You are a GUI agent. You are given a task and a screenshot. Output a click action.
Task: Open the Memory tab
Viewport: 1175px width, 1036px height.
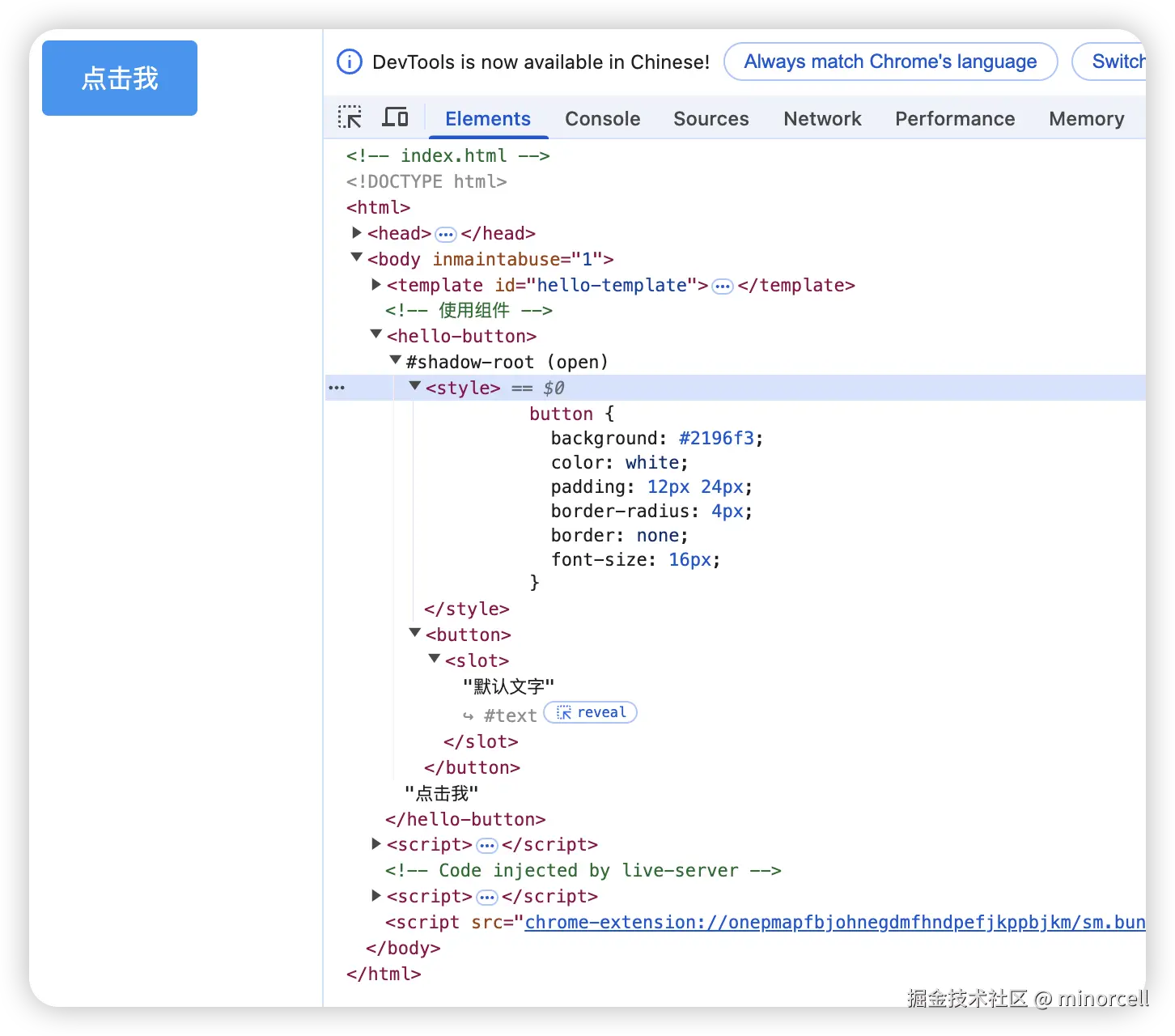tap(1087, 119)
